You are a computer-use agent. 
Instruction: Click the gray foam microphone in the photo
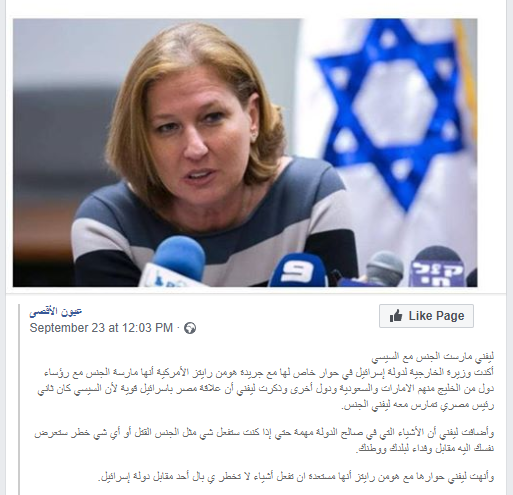click(384, 268)
